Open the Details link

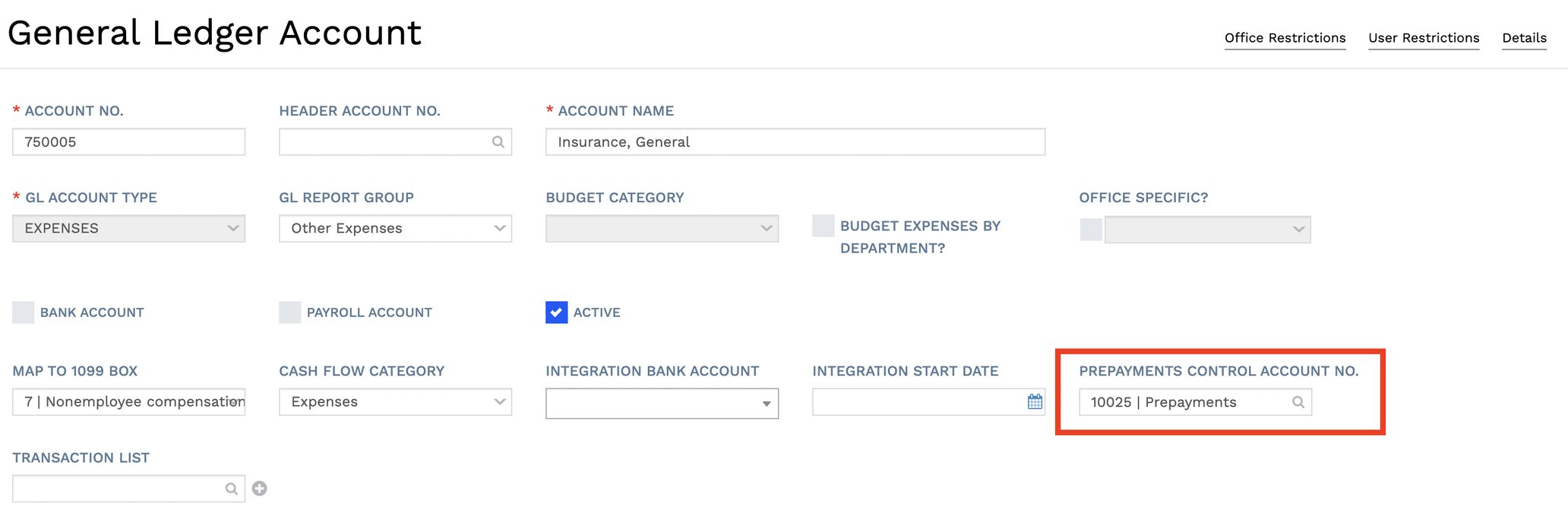coord(1524,38)
